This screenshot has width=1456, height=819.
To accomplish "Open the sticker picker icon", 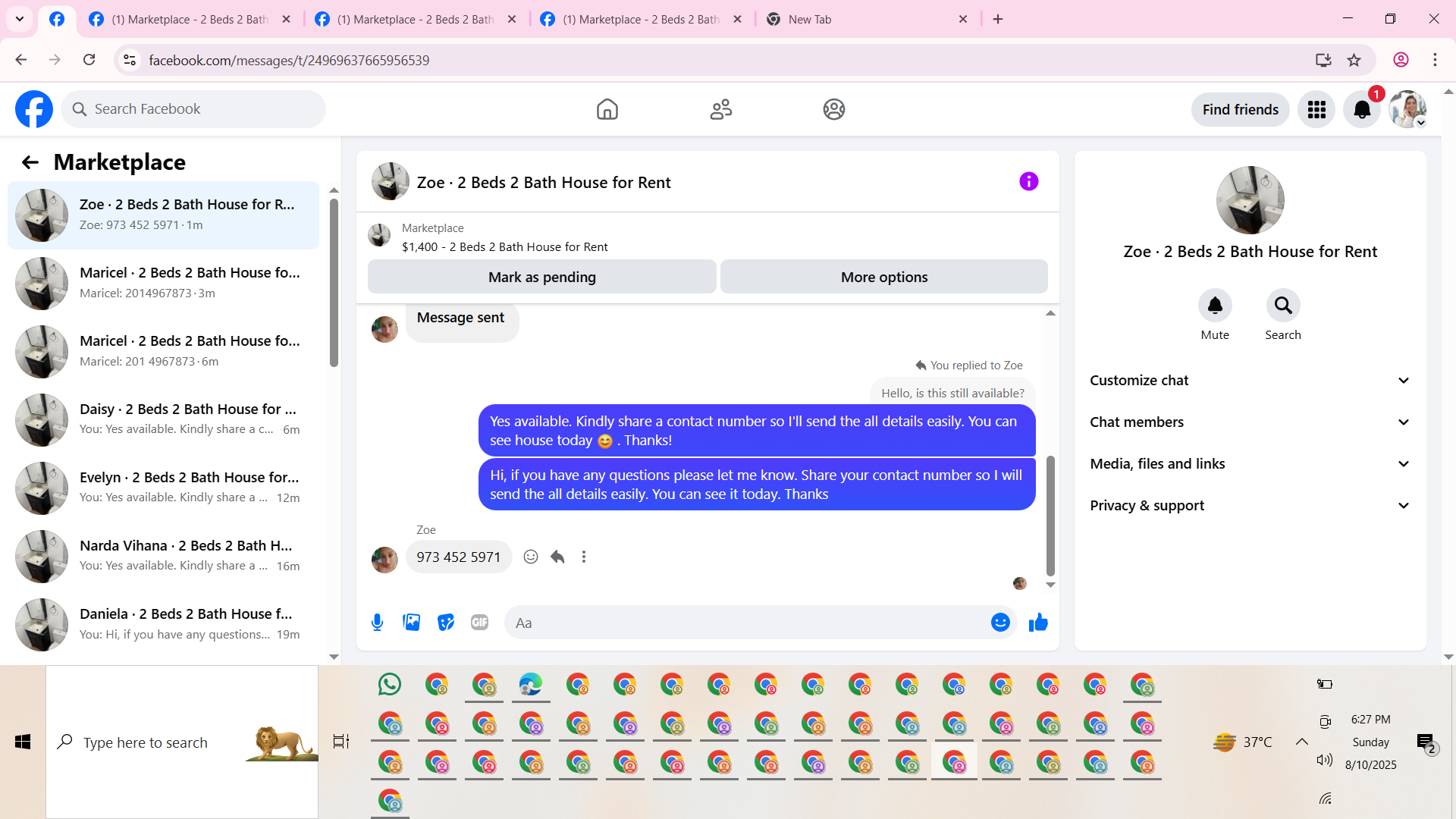I will coord(446,623).
